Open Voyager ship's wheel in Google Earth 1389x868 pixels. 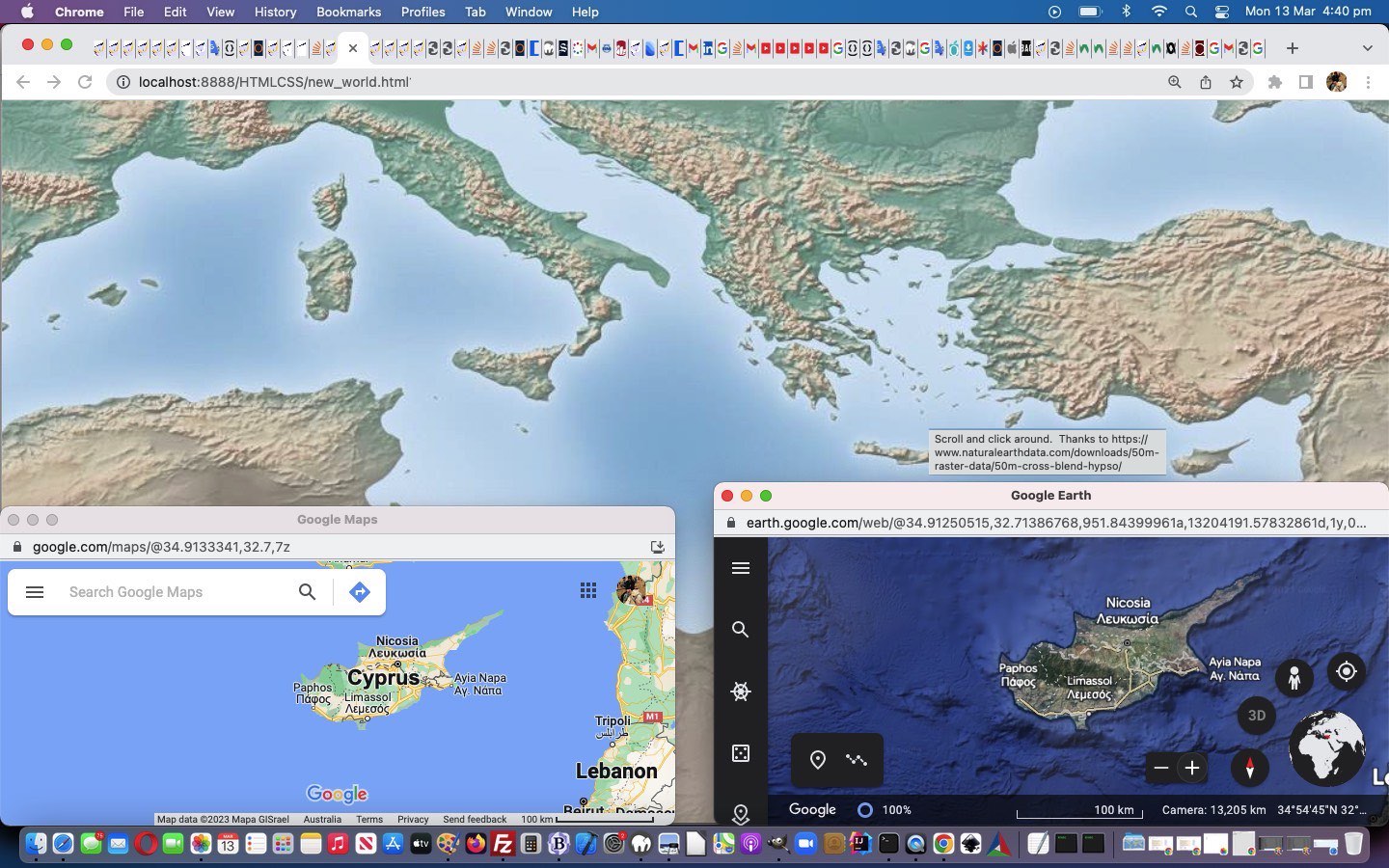[741, 692]
